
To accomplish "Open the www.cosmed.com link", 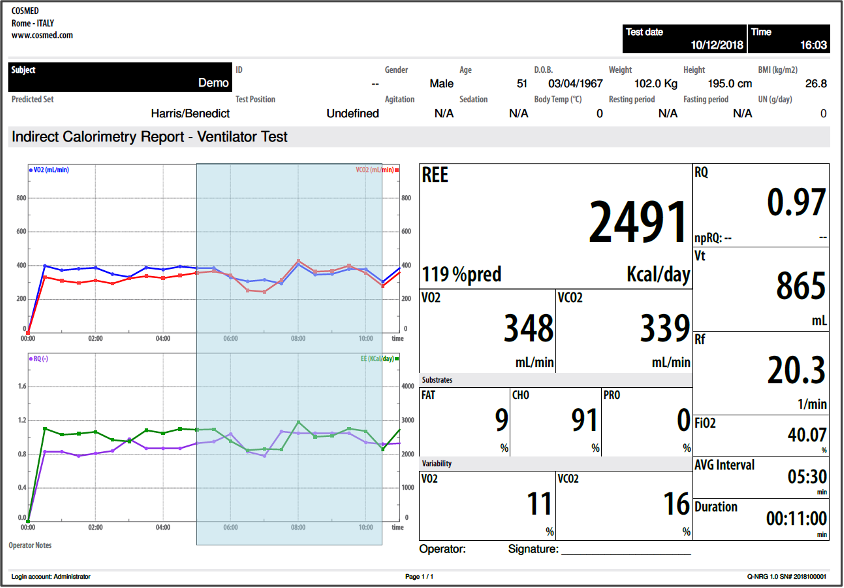I will pyautogui.click(x=42, y=35).
